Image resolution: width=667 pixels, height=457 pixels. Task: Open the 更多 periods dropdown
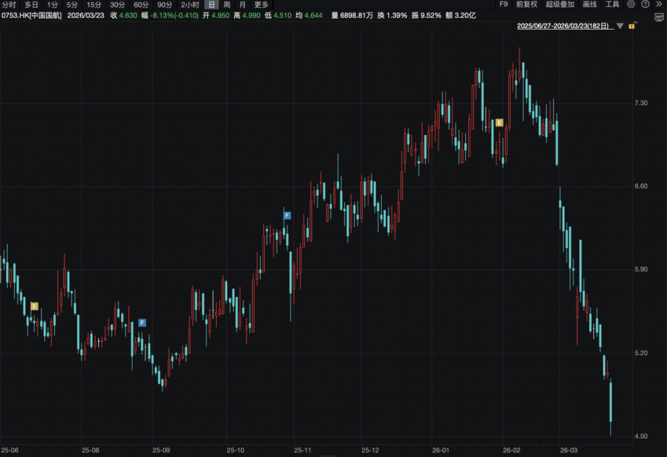pos(261,5)
